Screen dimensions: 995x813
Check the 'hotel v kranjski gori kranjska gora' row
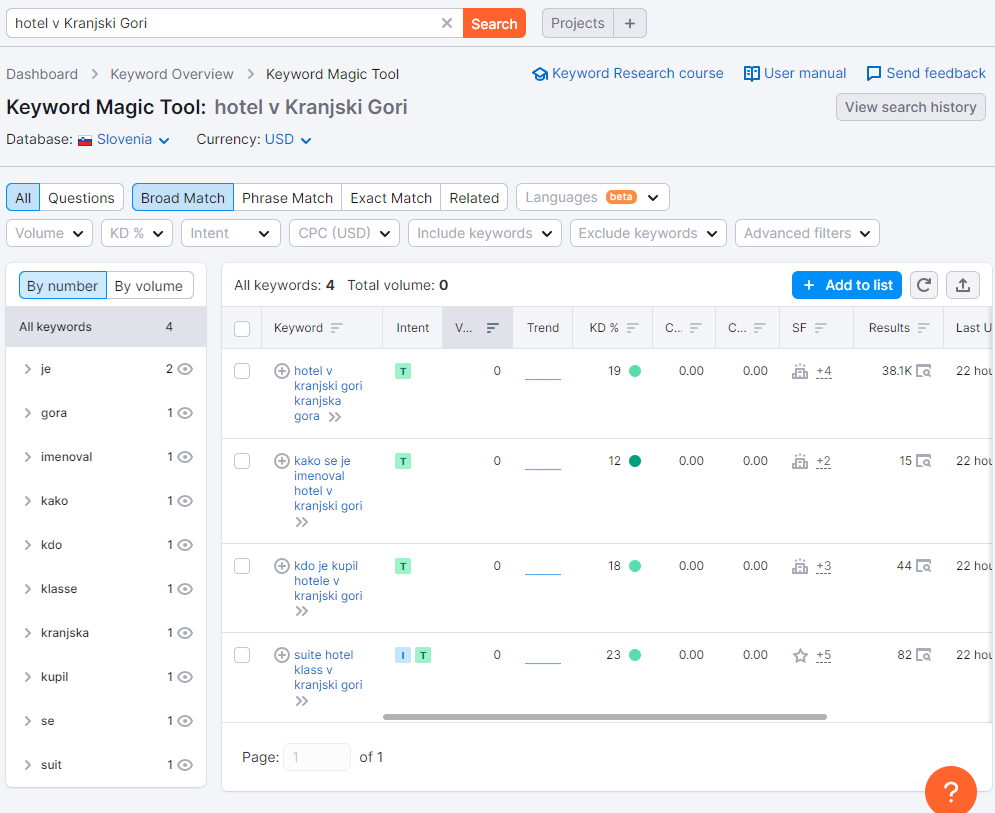point(242,371)
